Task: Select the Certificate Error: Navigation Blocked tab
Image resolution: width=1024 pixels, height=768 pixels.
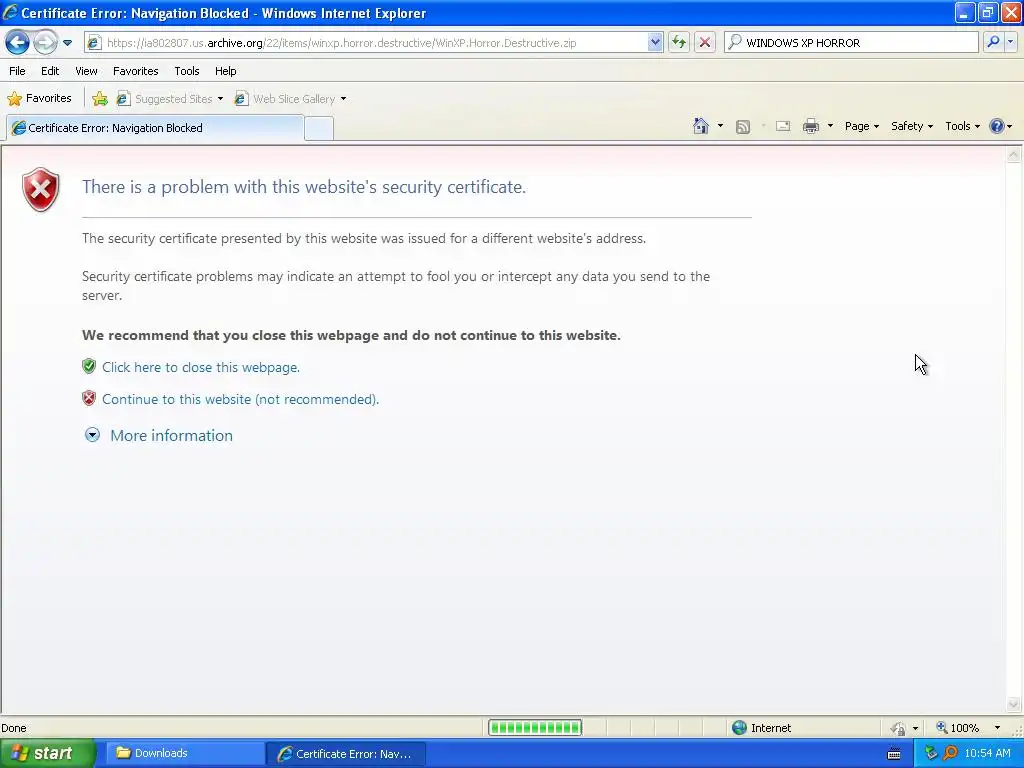Action: point(155,128)
